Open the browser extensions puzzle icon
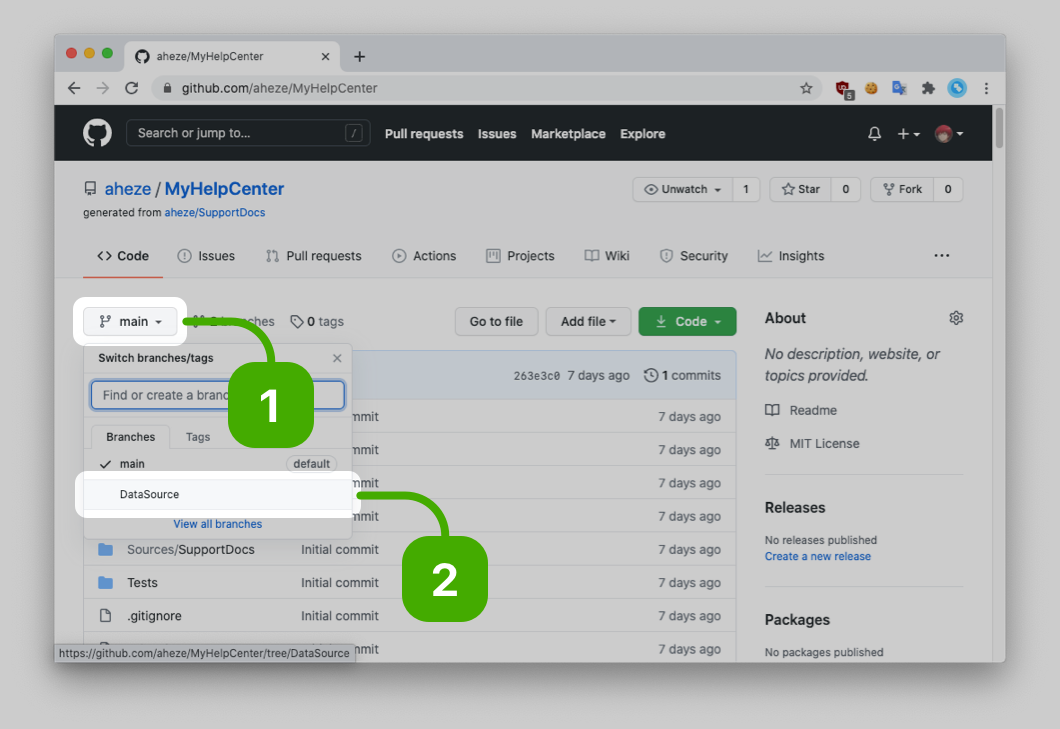Viewport: 1060px width, 729px height. [928, 88]
